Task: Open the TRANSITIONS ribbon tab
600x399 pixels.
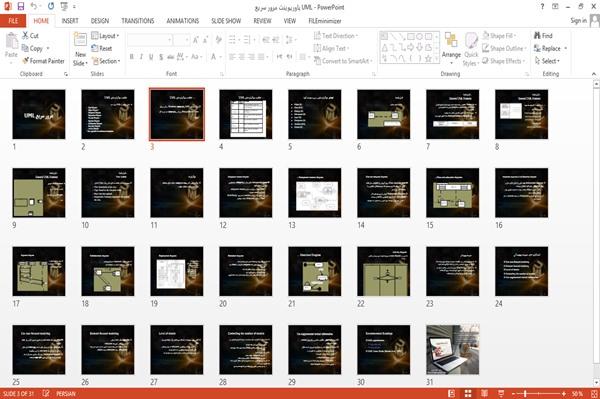Action: point(138,21)
